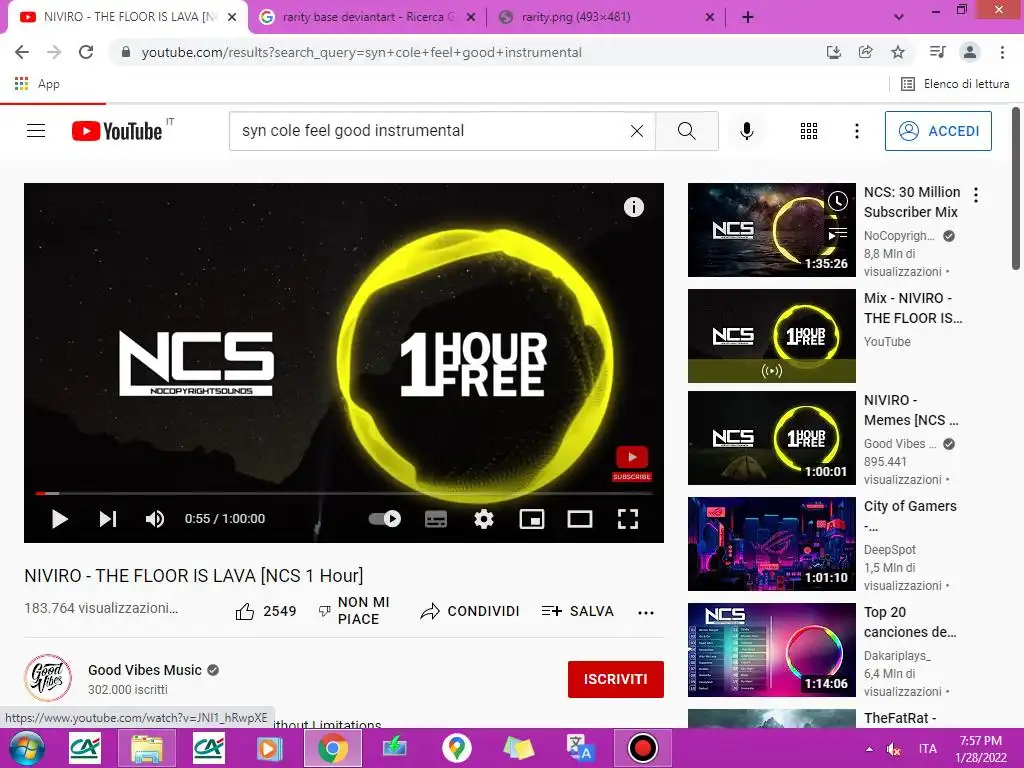Show hidden system tray icons arrow
The image size is (1024, 768).
(869, 748)
